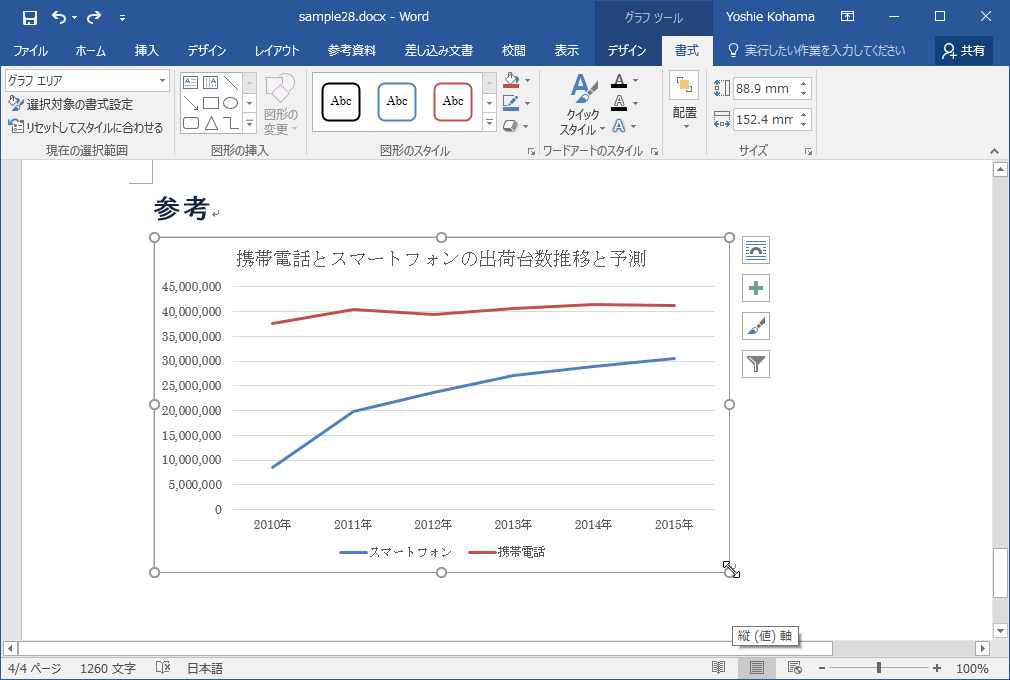Switch to Read Mode view
Viewport: 1010px width, 680px height.
(x=718, y=668)
